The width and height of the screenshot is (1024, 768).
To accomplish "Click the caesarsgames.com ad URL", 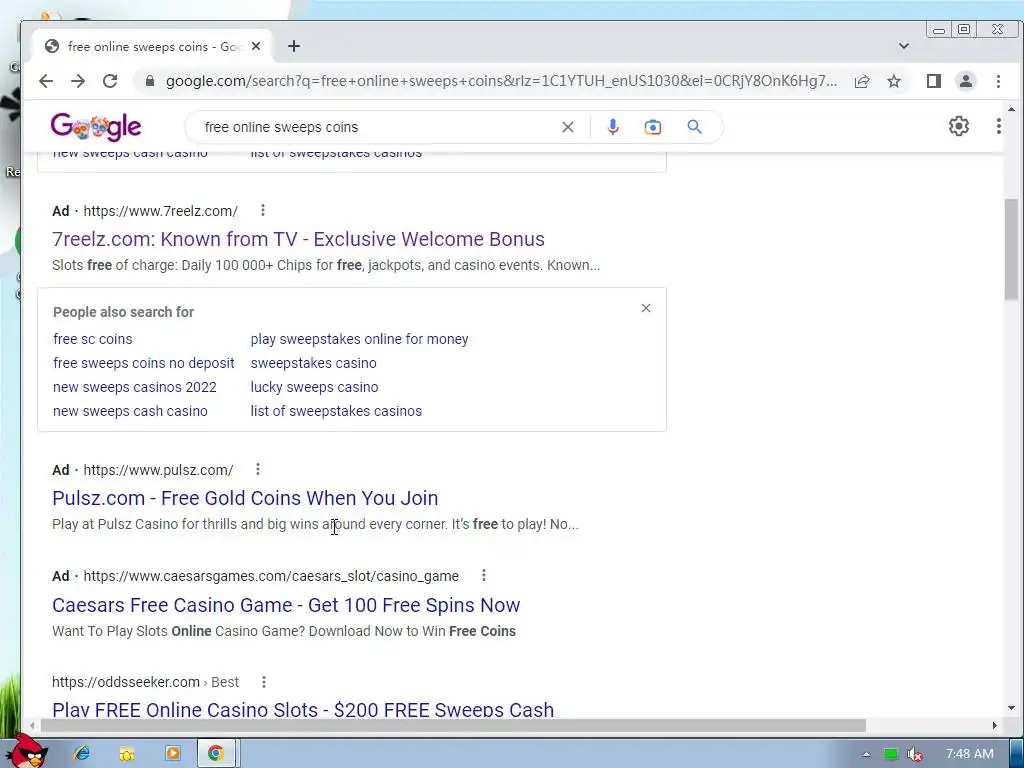I will [x=271, y=576].
